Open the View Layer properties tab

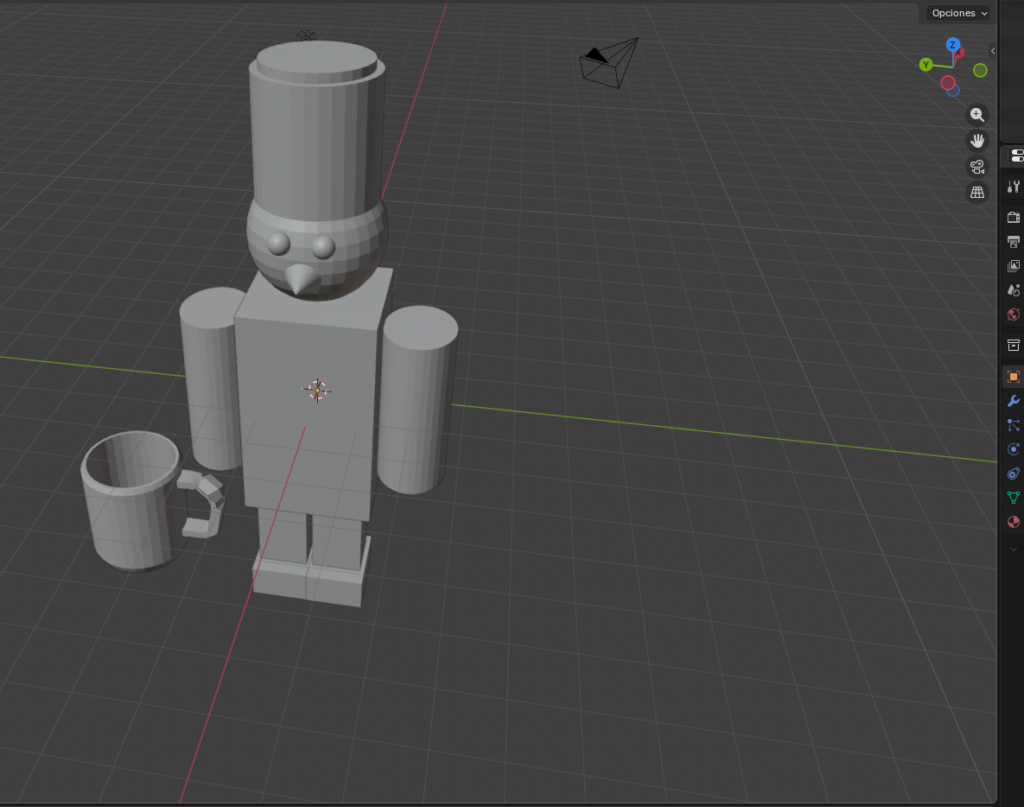coord(1013,266)
